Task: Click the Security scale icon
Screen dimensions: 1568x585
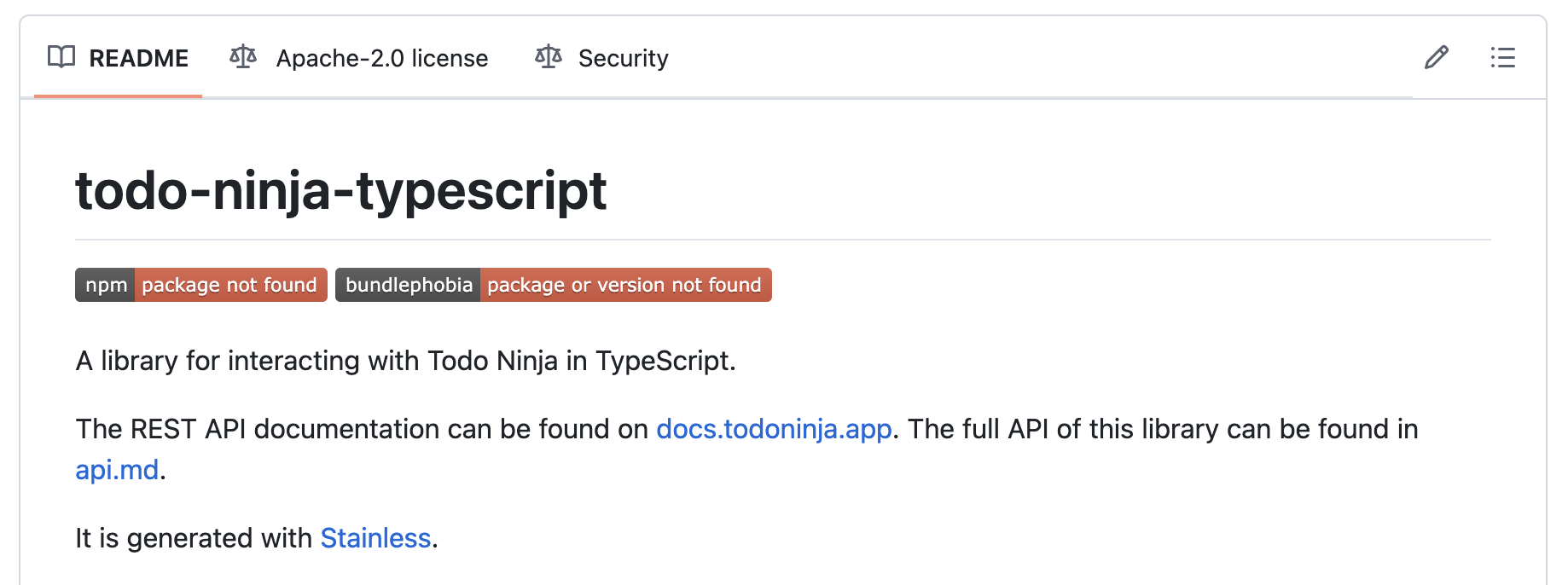Action: click(549, 57)
